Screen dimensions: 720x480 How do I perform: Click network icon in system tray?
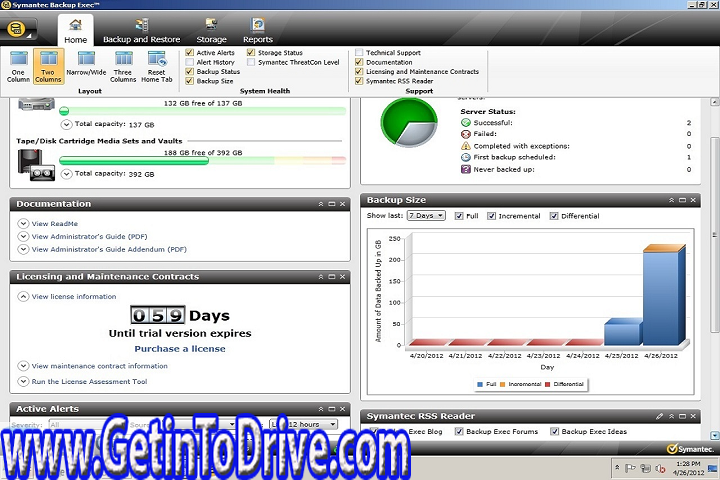[x=645, y=468]
